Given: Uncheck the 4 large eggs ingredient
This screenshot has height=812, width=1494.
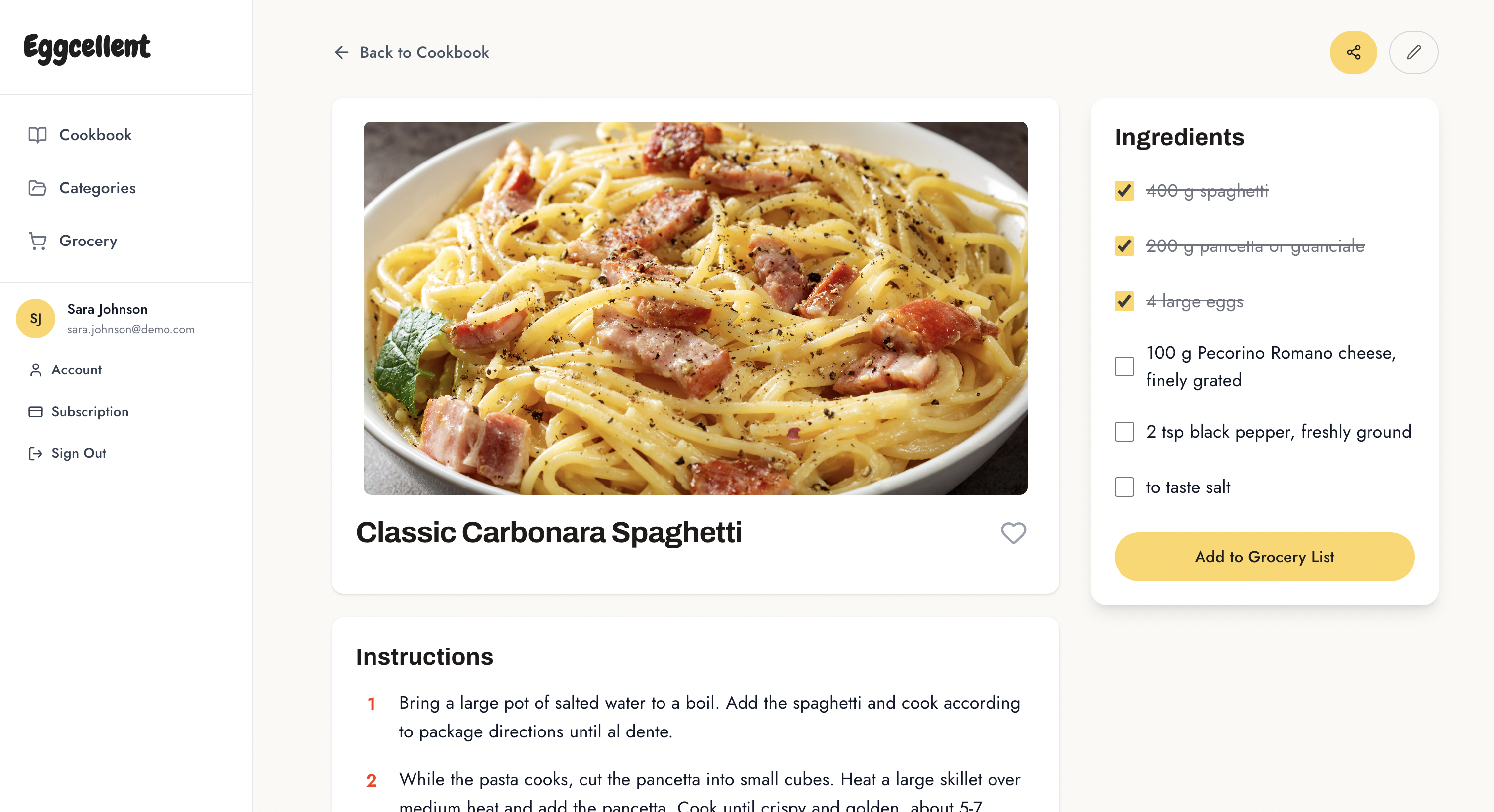Looking at the screenshot, I should point(1124,302).
